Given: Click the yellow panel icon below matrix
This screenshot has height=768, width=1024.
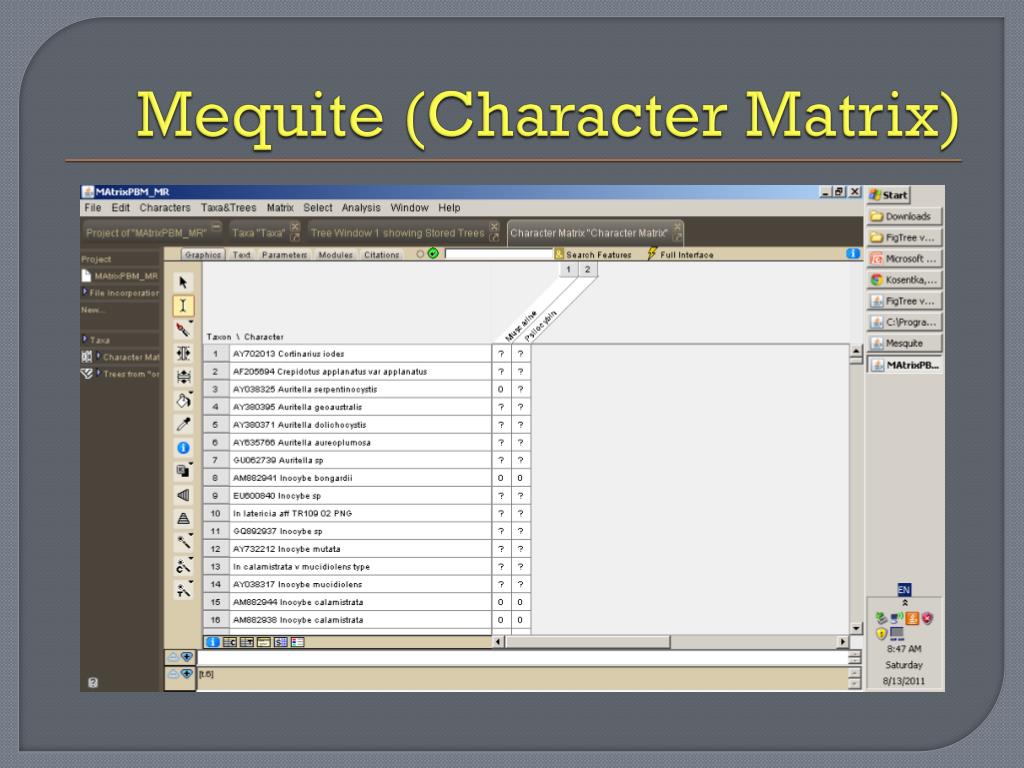Looking at the screenshot, I should 263,642.
